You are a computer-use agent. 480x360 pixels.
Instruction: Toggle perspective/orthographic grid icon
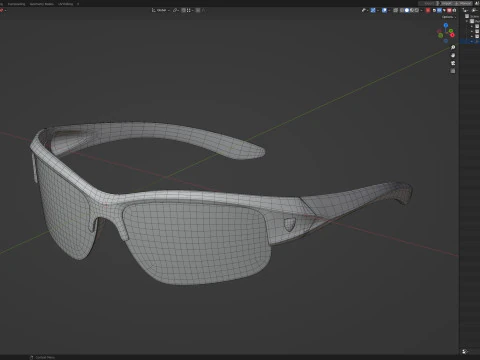point(453,71)
